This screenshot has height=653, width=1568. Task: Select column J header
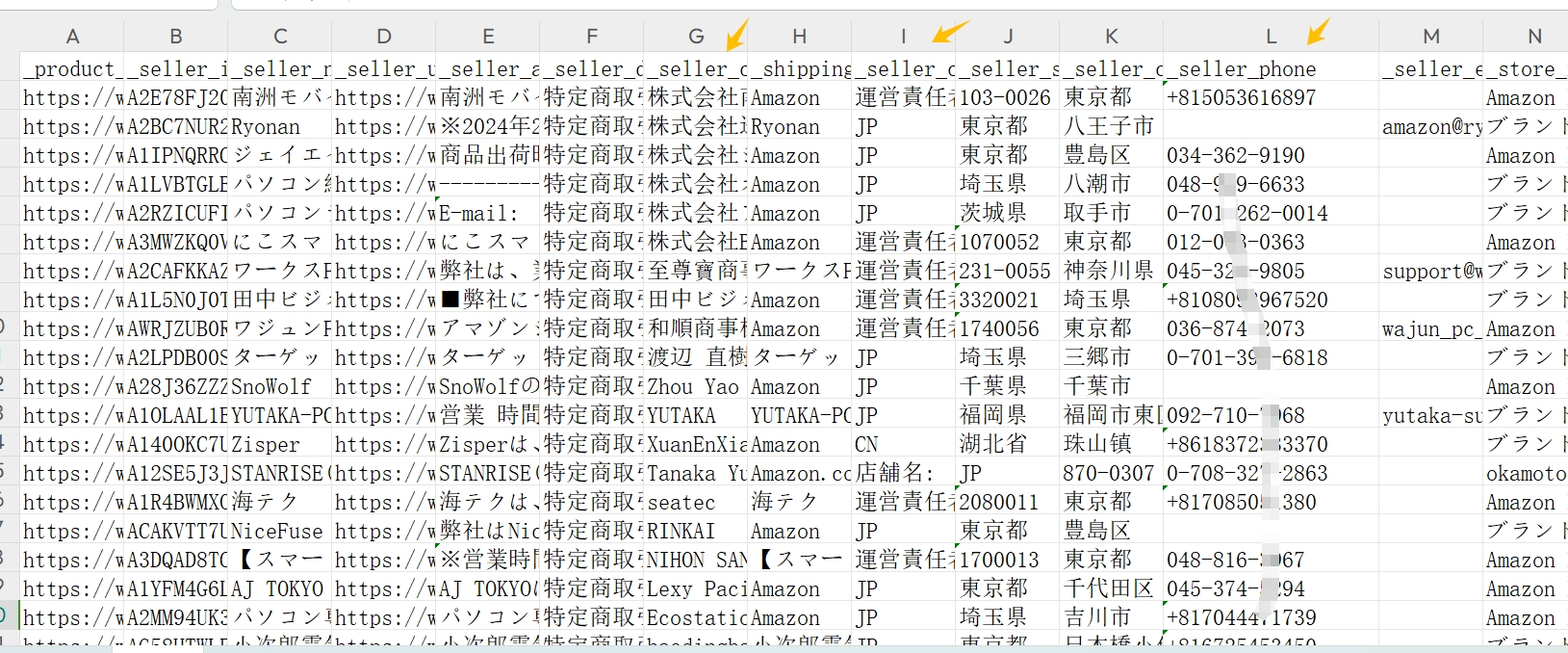[x=1008, y=37]
